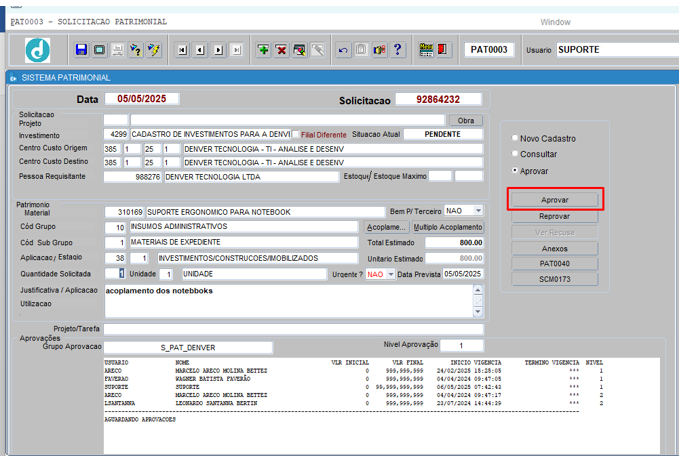Click the SCM0173 button
This screenshot has width=684, height=459.
point(554,279)
